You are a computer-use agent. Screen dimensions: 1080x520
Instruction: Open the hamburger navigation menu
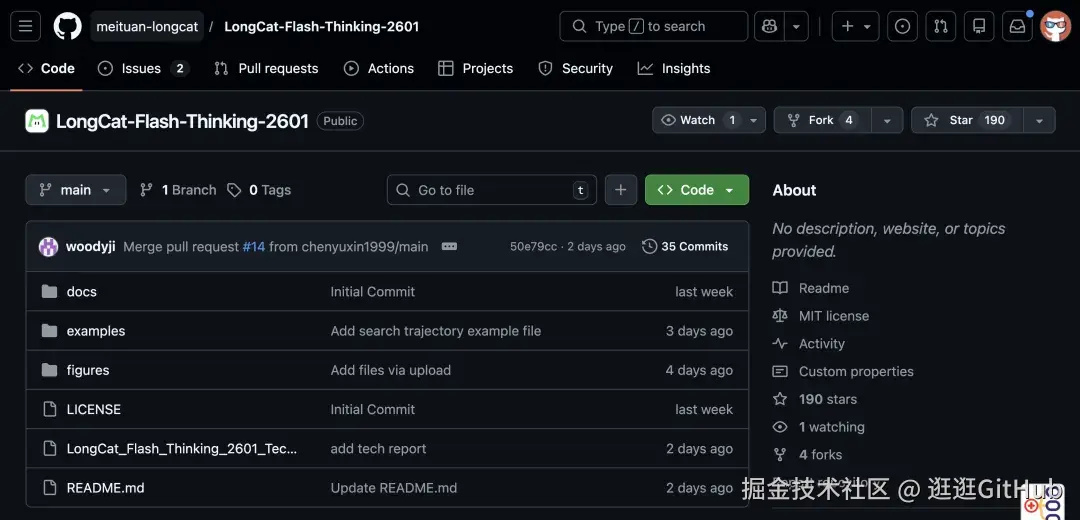pyautogui.click(x=25, y=26)
